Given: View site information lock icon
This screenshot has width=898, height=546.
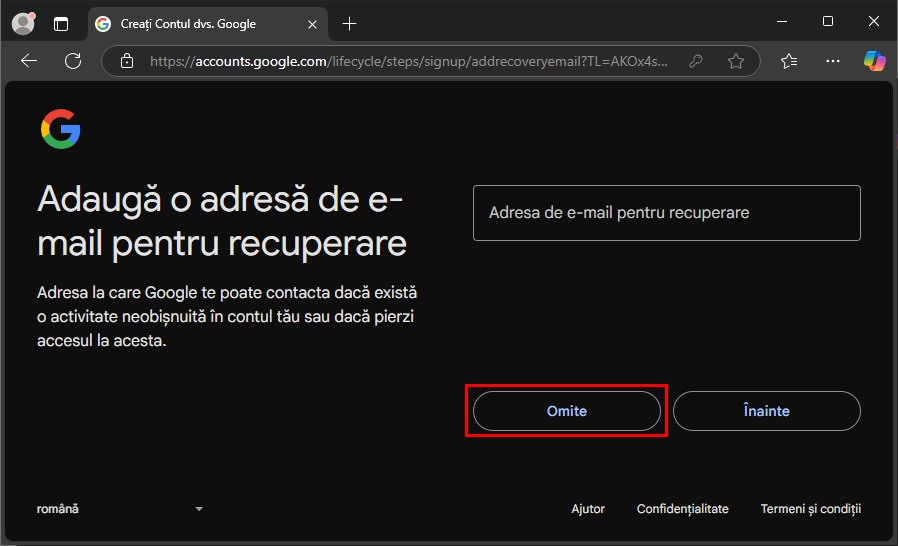Looking at the screenshot, I should click(x=127, y=61).
